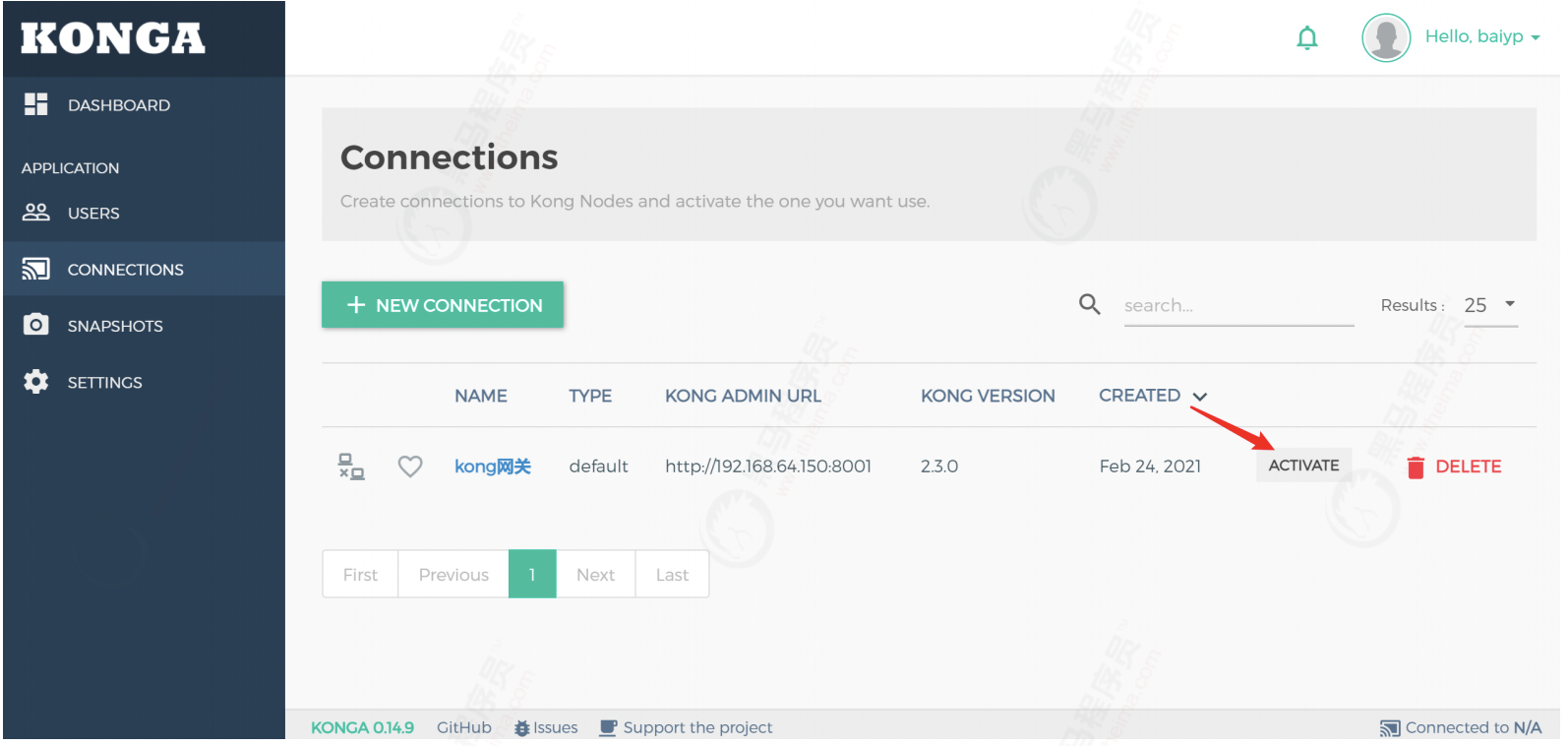The width and height of the screenshot is (1568, 746).
Task: Click KONGA 0.14.9 version link
Action: [x=362, y=727]
